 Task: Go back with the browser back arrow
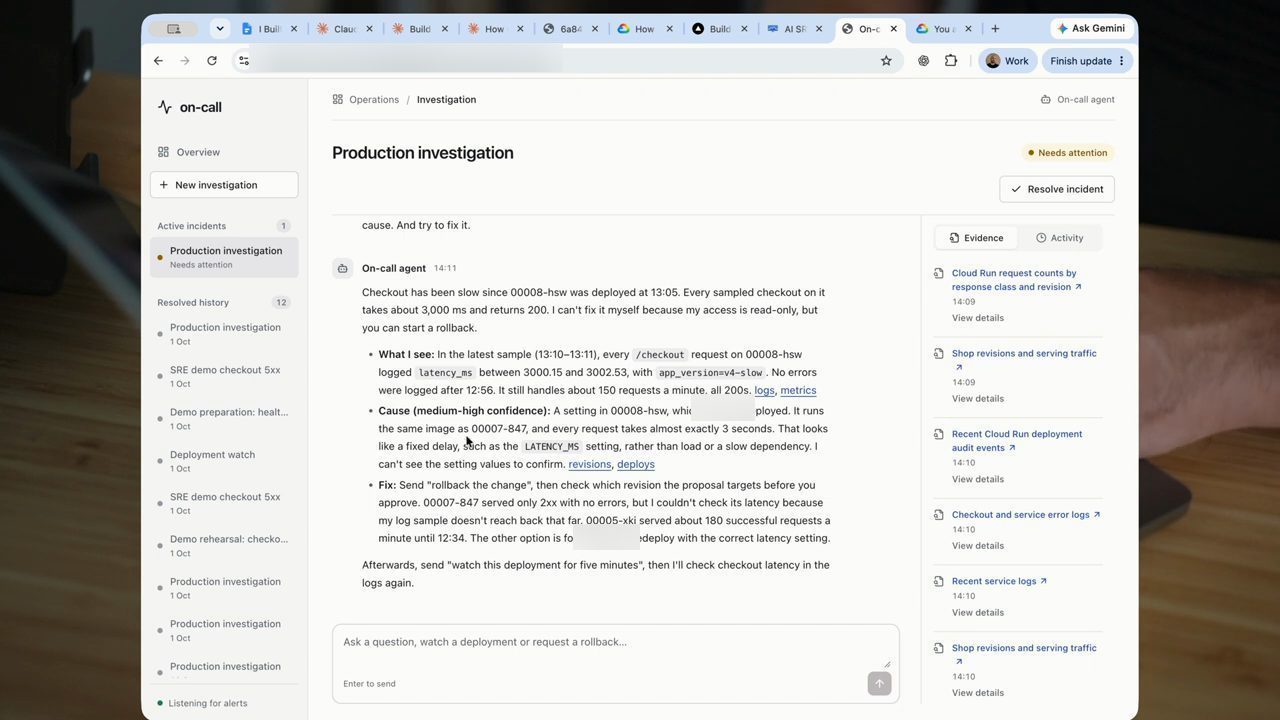(x=158, y=61)
